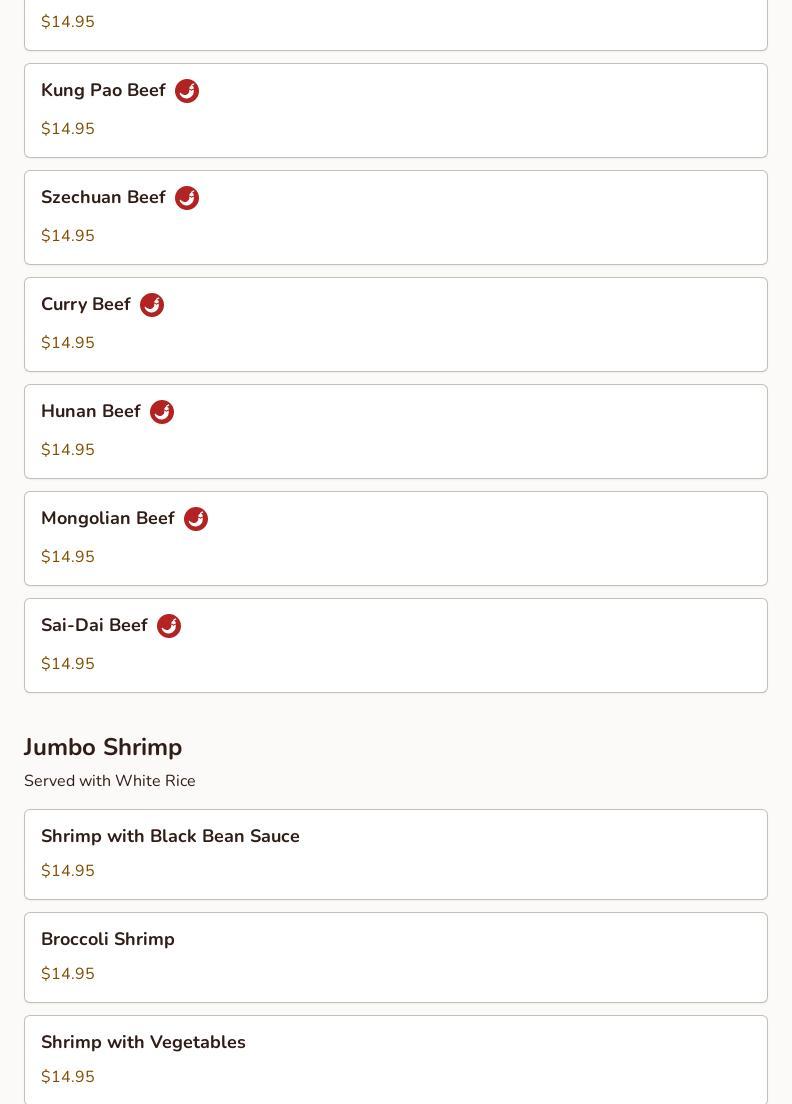This screenshot has width=792, height=1104.
Task: Click the Jumbo Shrimp section heading
Action: (x=103, y=747)
